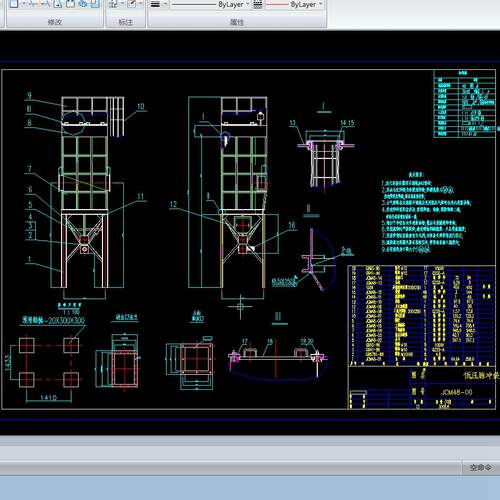Select the JCM48-00 drawing number in title block
Image resolution: width=500 pixels, height=500 pixels.
coord(456,392)
